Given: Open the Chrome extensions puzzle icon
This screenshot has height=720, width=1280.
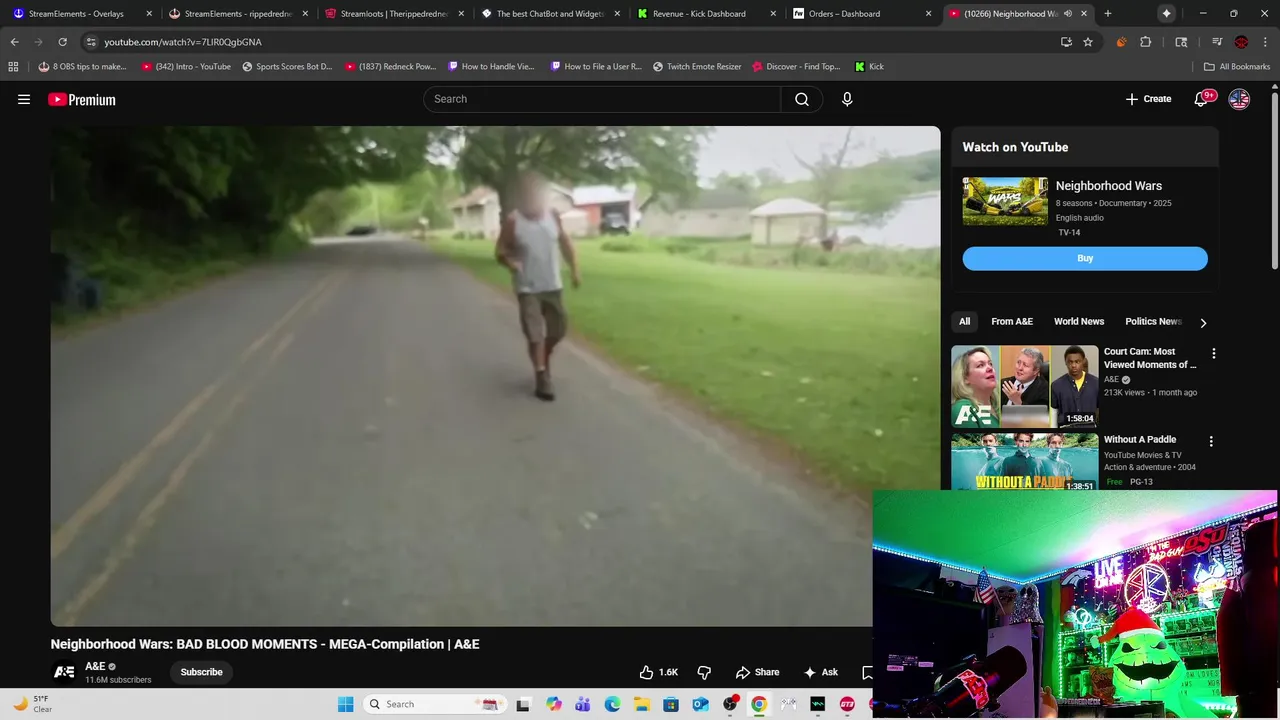Looking at the screenshot, I should point(1146,42).
